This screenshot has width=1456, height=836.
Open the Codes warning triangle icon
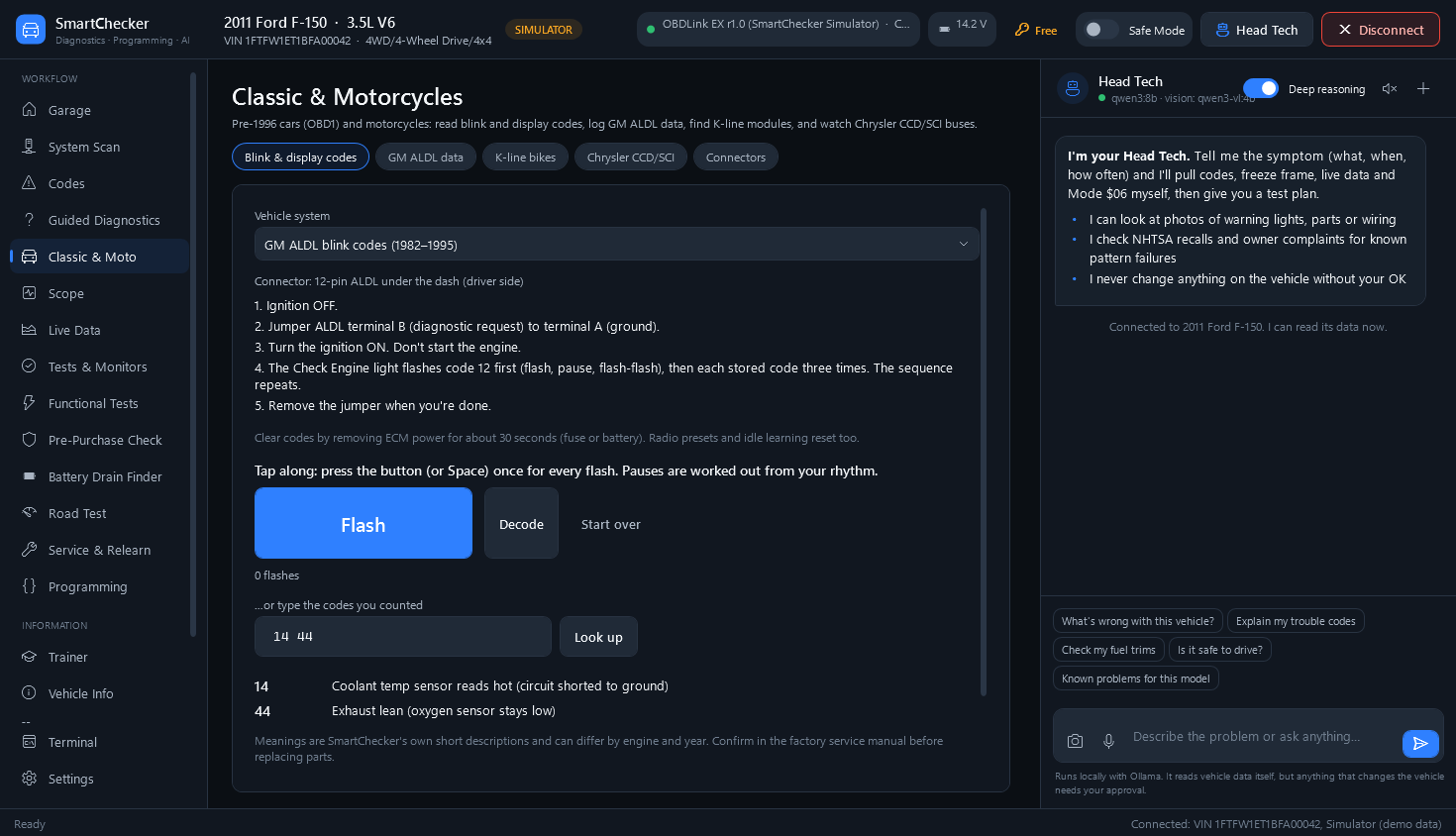30,183
